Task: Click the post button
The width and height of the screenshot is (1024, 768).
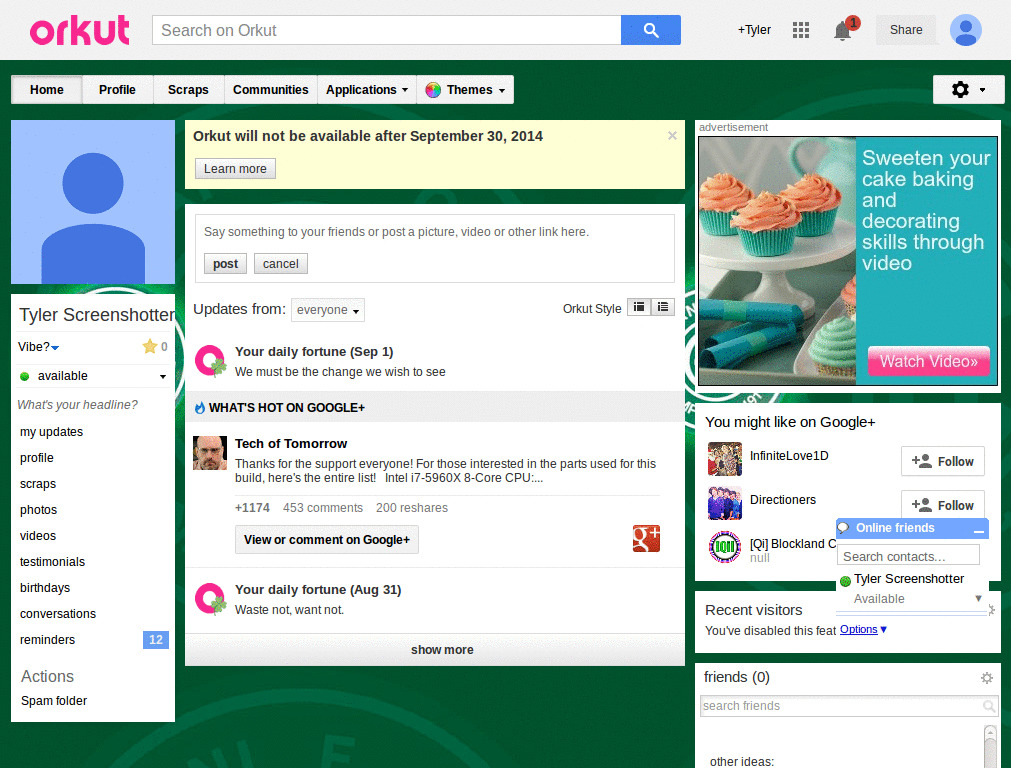Action: 225,264
